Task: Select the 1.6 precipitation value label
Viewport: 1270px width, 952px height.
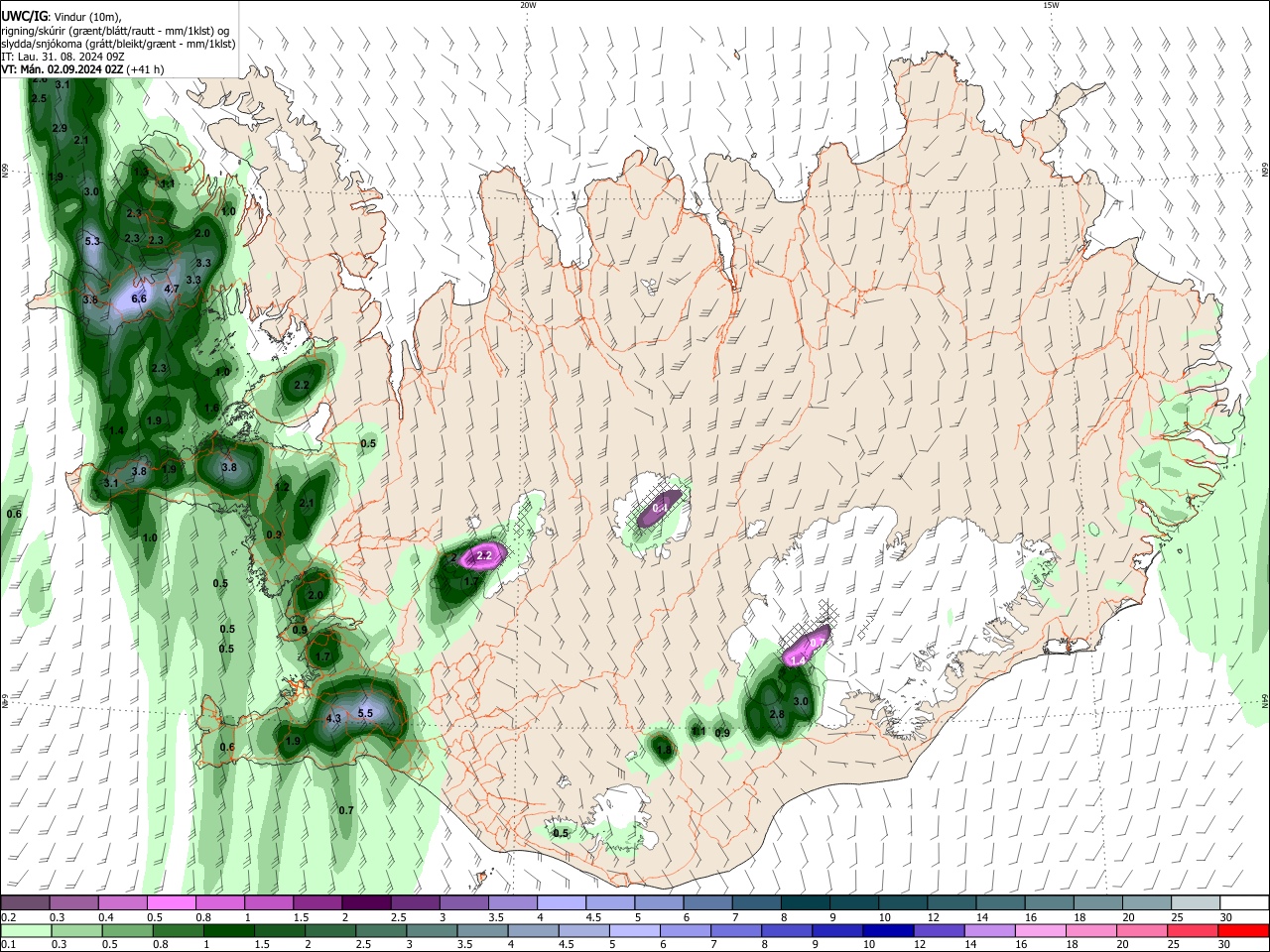Action: click(211, 409)
